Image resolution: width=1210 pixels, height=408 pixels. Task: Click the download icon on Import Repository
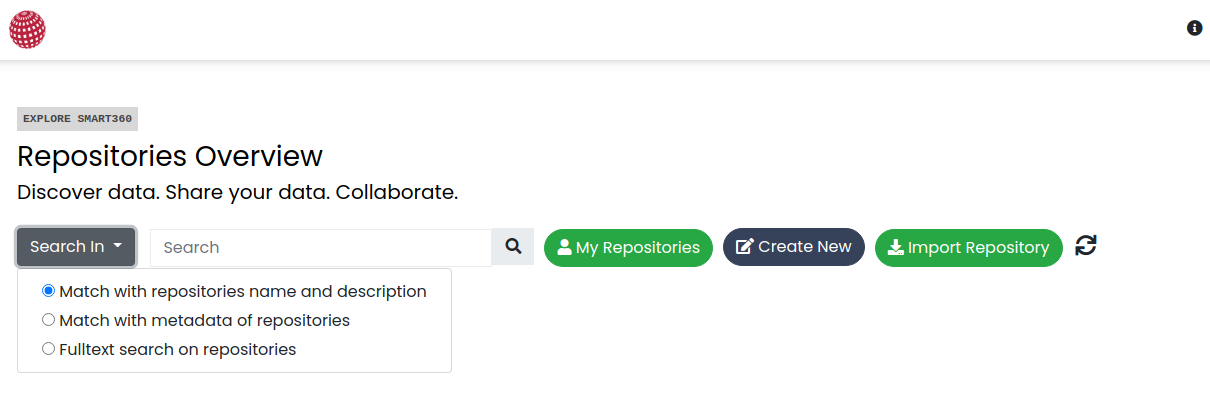tap(896, 247)
